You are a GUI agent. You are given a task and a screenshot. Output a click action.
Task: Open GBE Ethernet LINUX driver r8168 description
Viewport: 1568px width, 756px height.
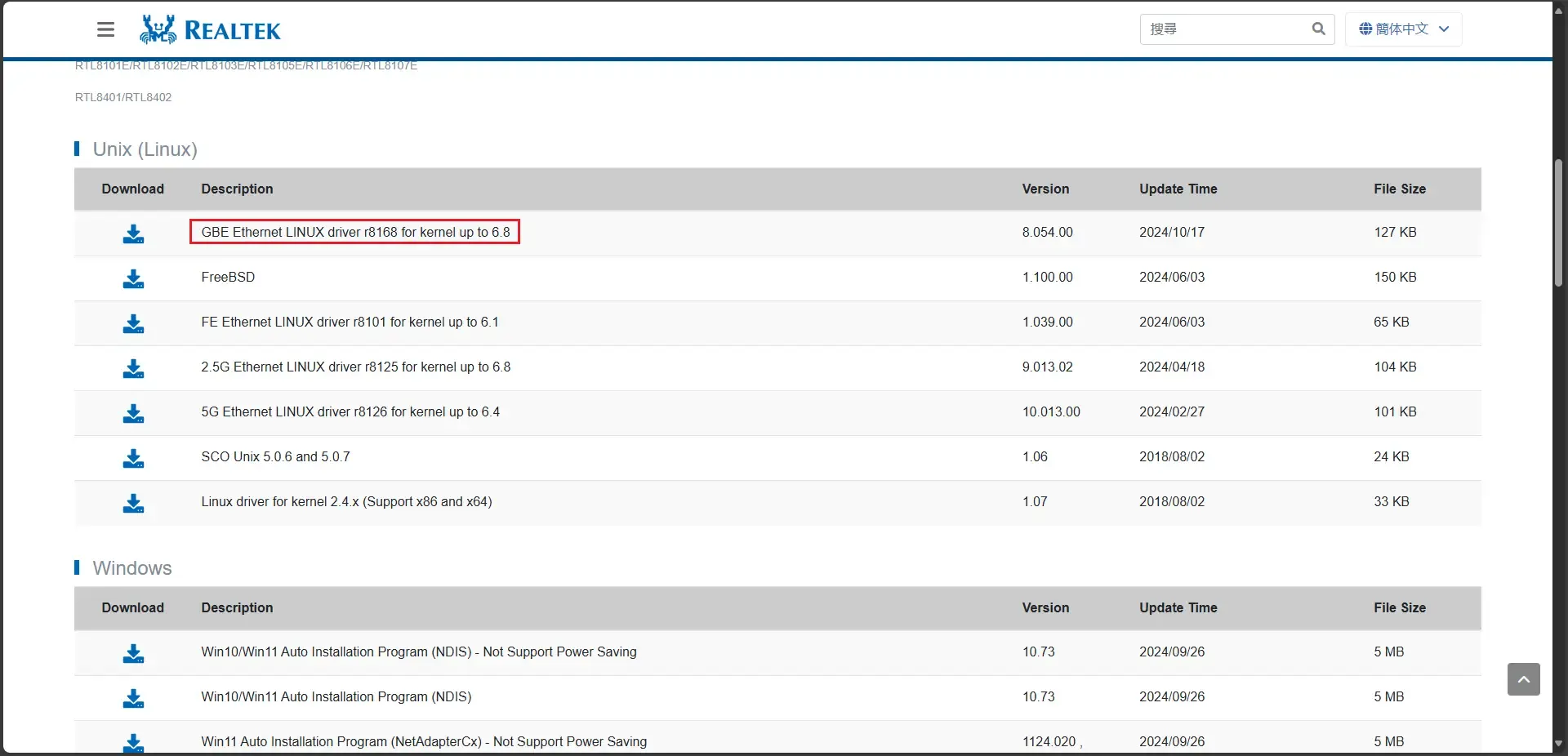355,232
